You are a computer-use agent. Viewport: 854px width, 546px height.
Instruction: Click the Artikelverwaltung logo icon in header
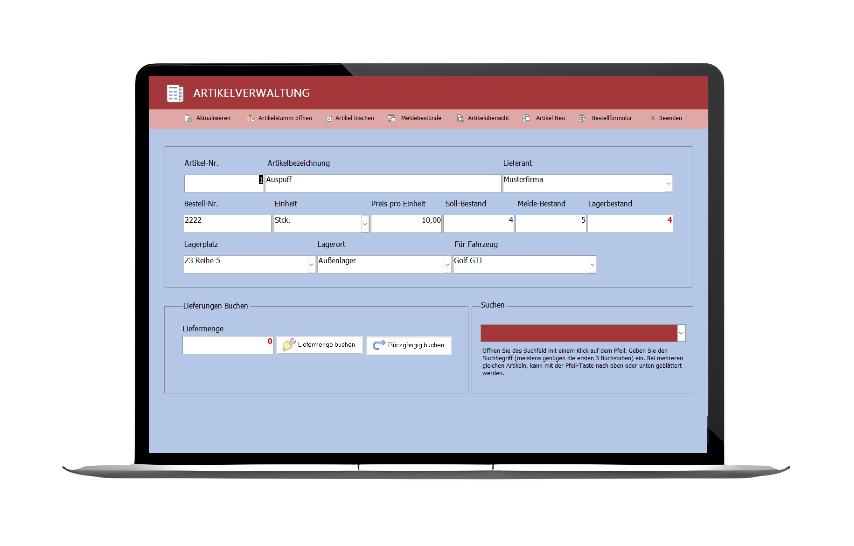click(175, 93)
